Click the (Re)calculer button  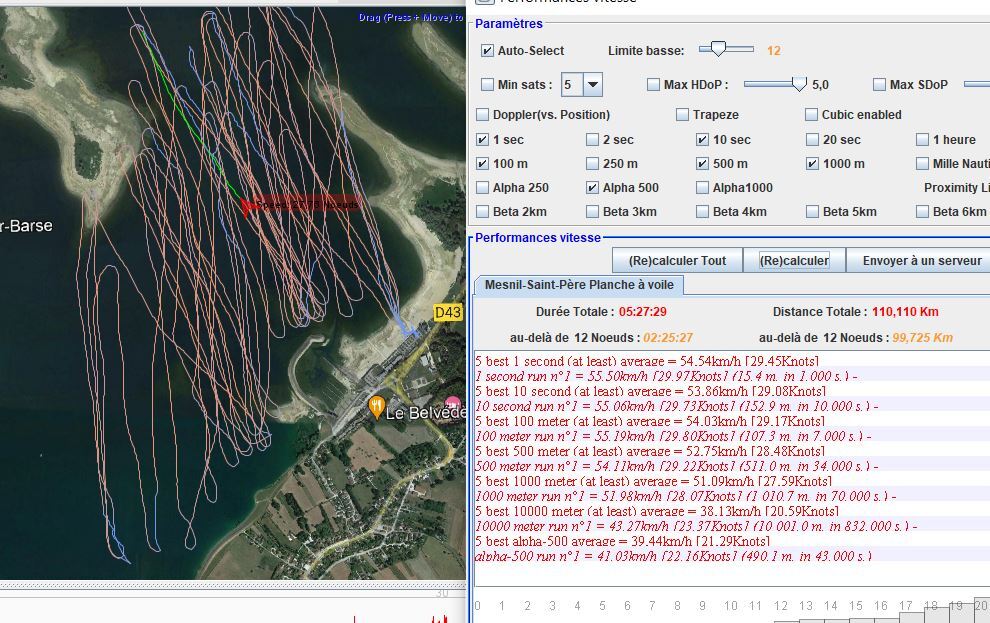click(794, 261)
